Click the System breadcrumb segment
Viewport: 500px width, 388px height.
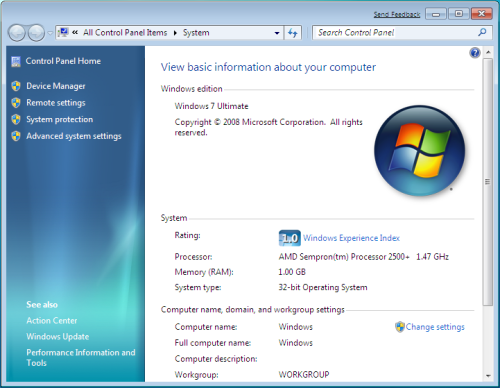click(196, 33)
